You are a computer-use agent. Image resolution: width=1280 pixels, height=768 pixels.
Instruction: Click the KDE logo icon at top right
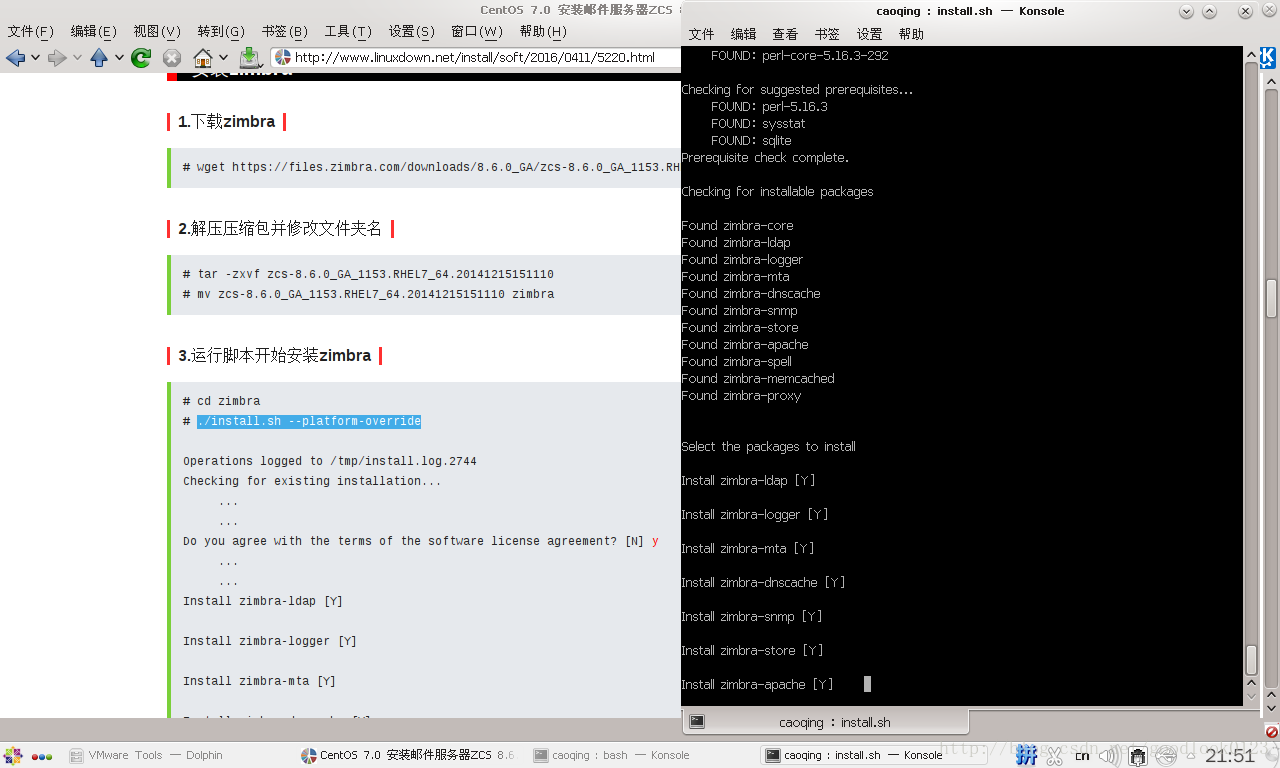pyautogui.click(x=1268, y=57)
